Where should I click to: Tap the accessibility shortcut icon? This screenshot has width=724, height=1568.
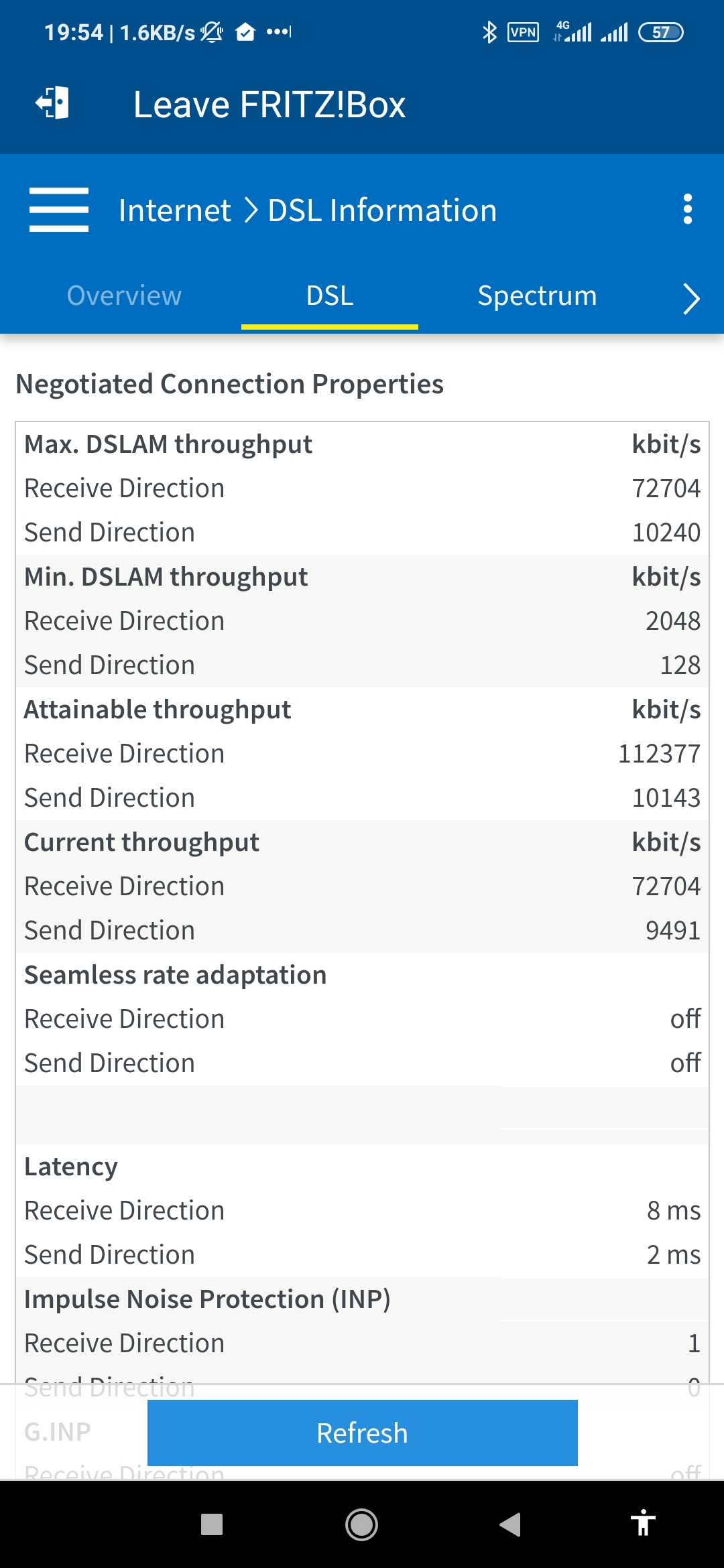643,1523
